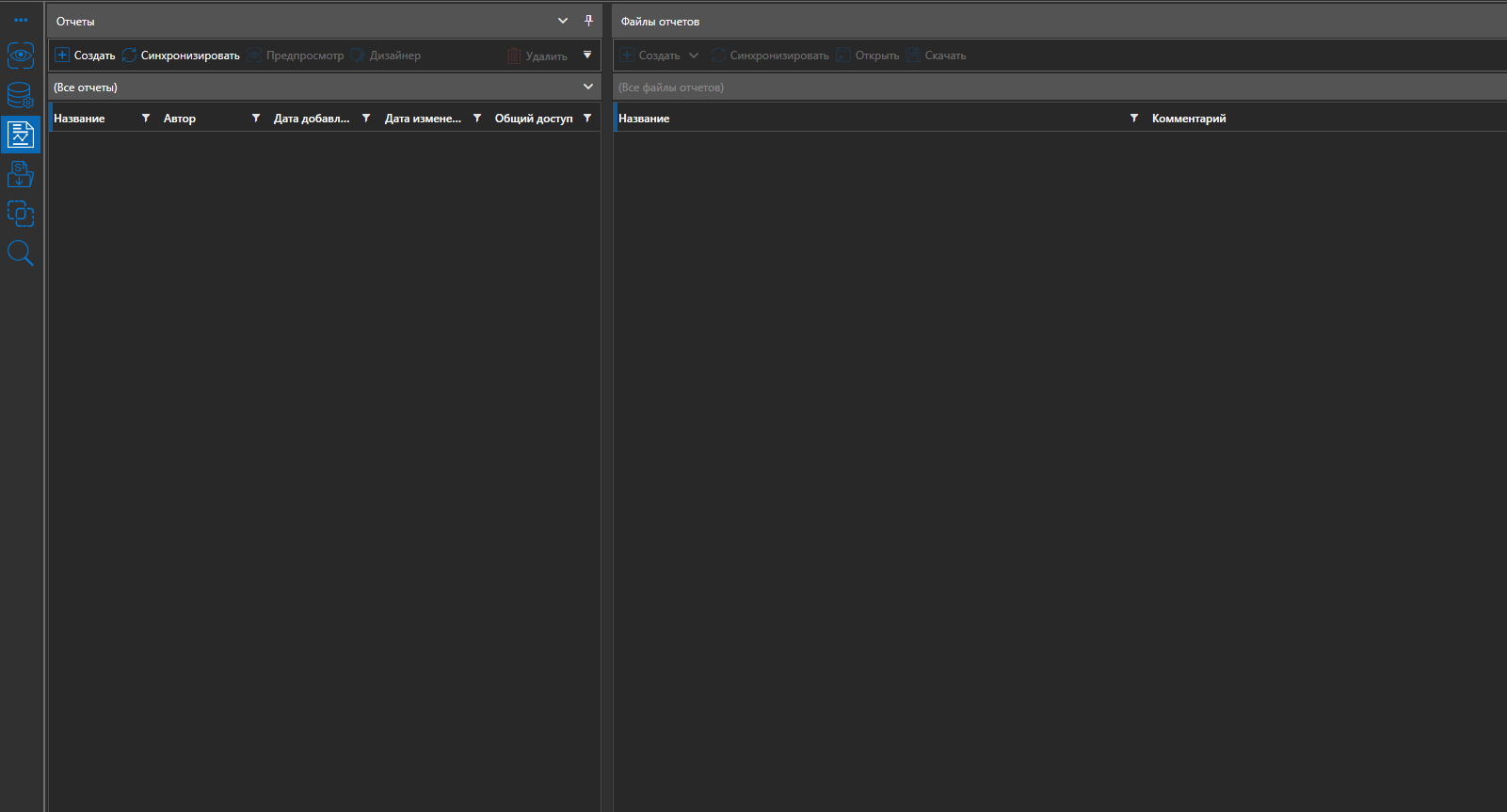Open the eye monitoring sidebar section
Image resolution: width=1507 pixels, height=812 pixels.
[21, 56]
